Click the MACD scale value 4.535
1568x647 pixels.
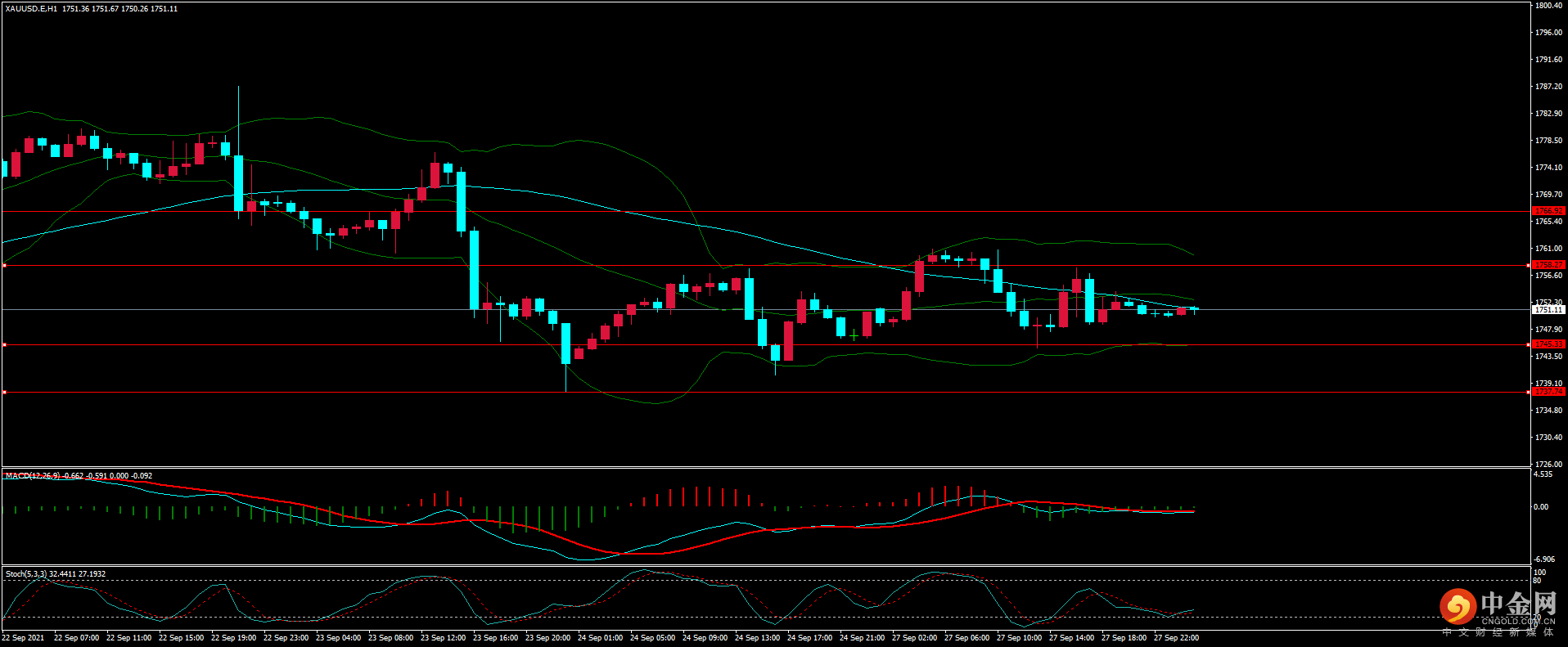pyautogui.click(x=1543, y=474)
